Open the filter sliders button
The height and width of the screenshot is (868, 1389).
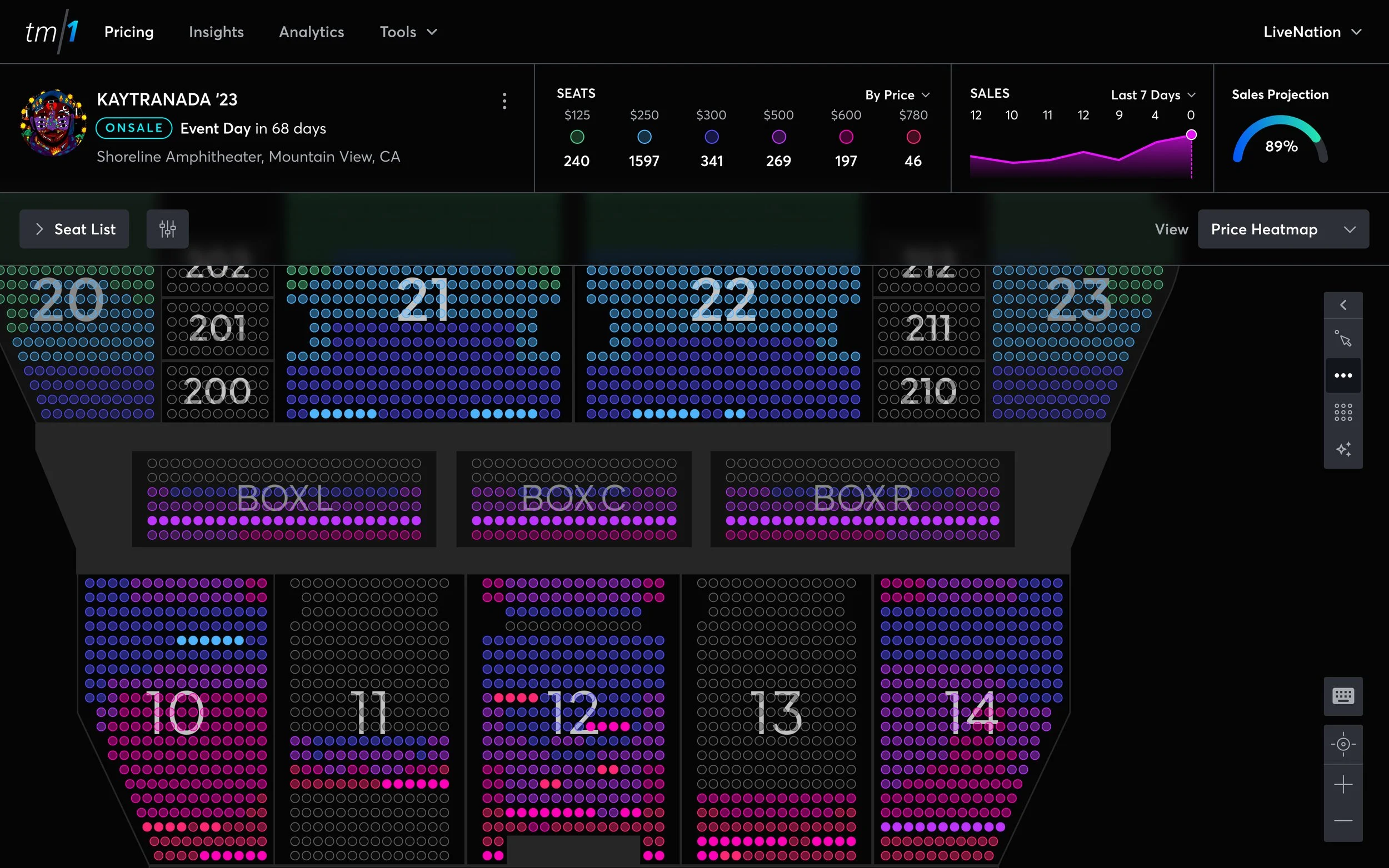coord(167,229)
